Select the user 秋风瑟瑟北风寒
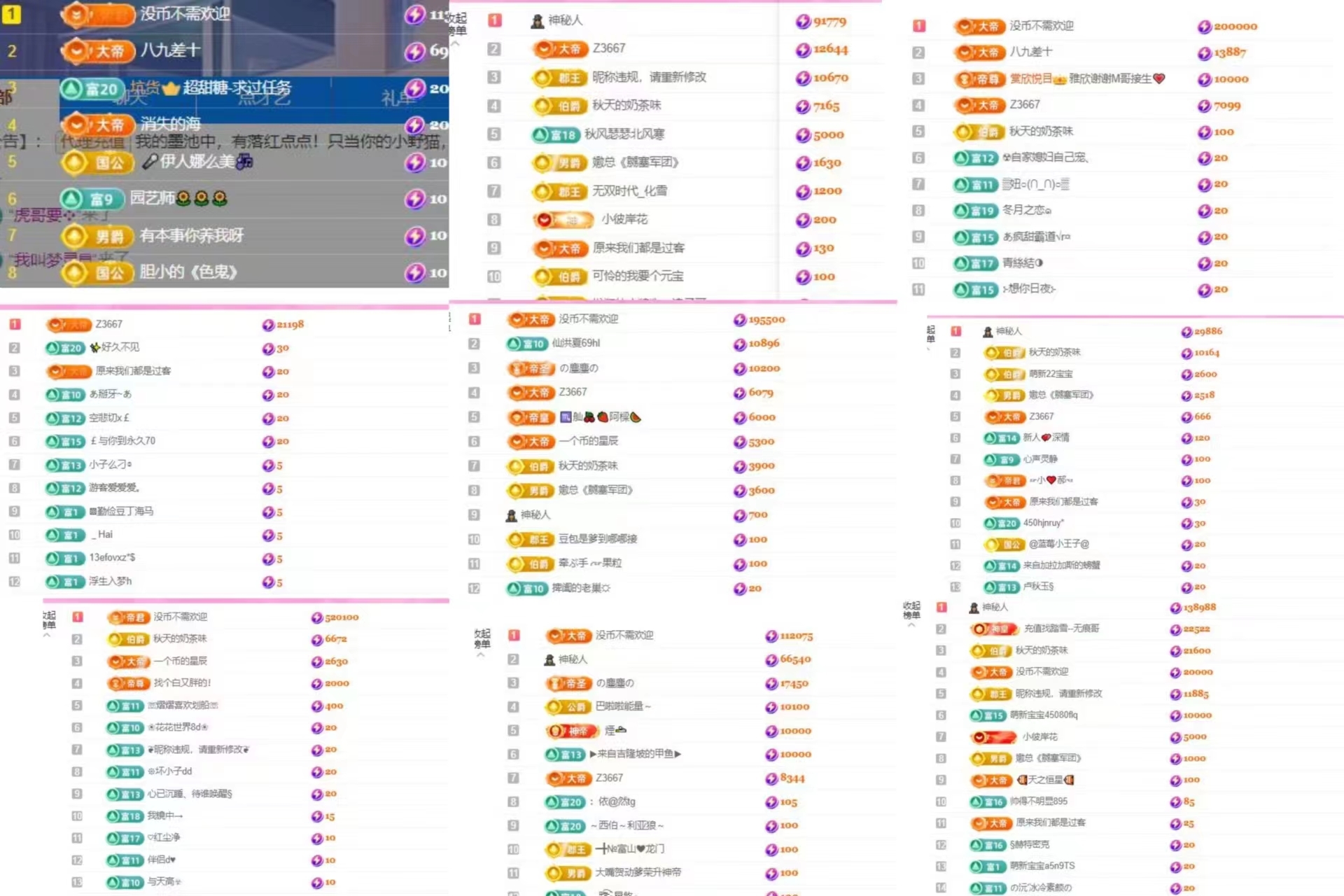This screenshot has width=1344, height=896. tap(624, 134)
